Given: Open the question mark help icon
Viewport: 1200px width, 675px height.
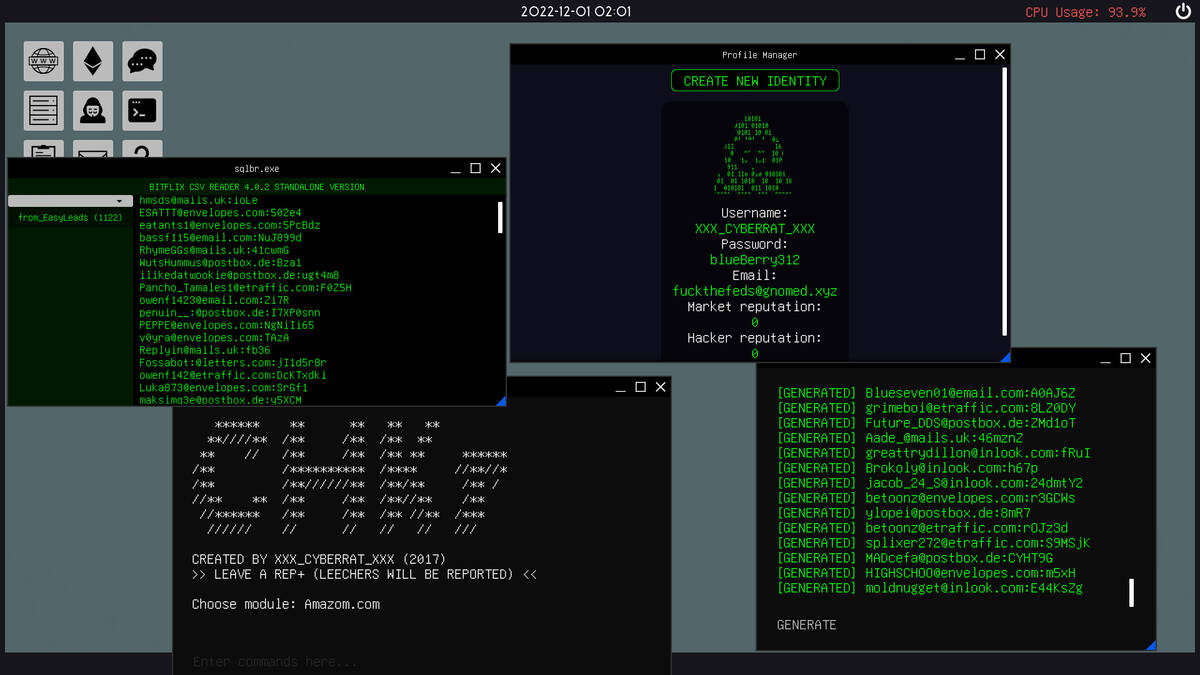Looking at the screenshot, I should click(142, 149).
